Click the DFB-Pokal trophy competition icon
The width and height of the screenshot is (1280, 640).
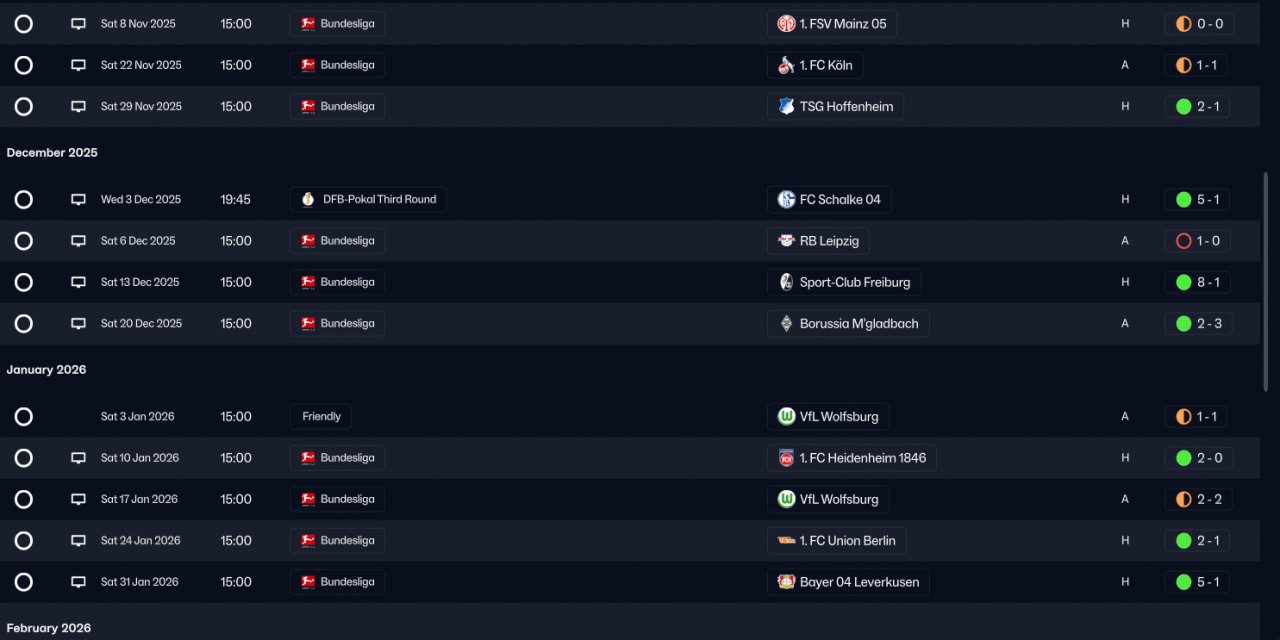click(308, 200)
